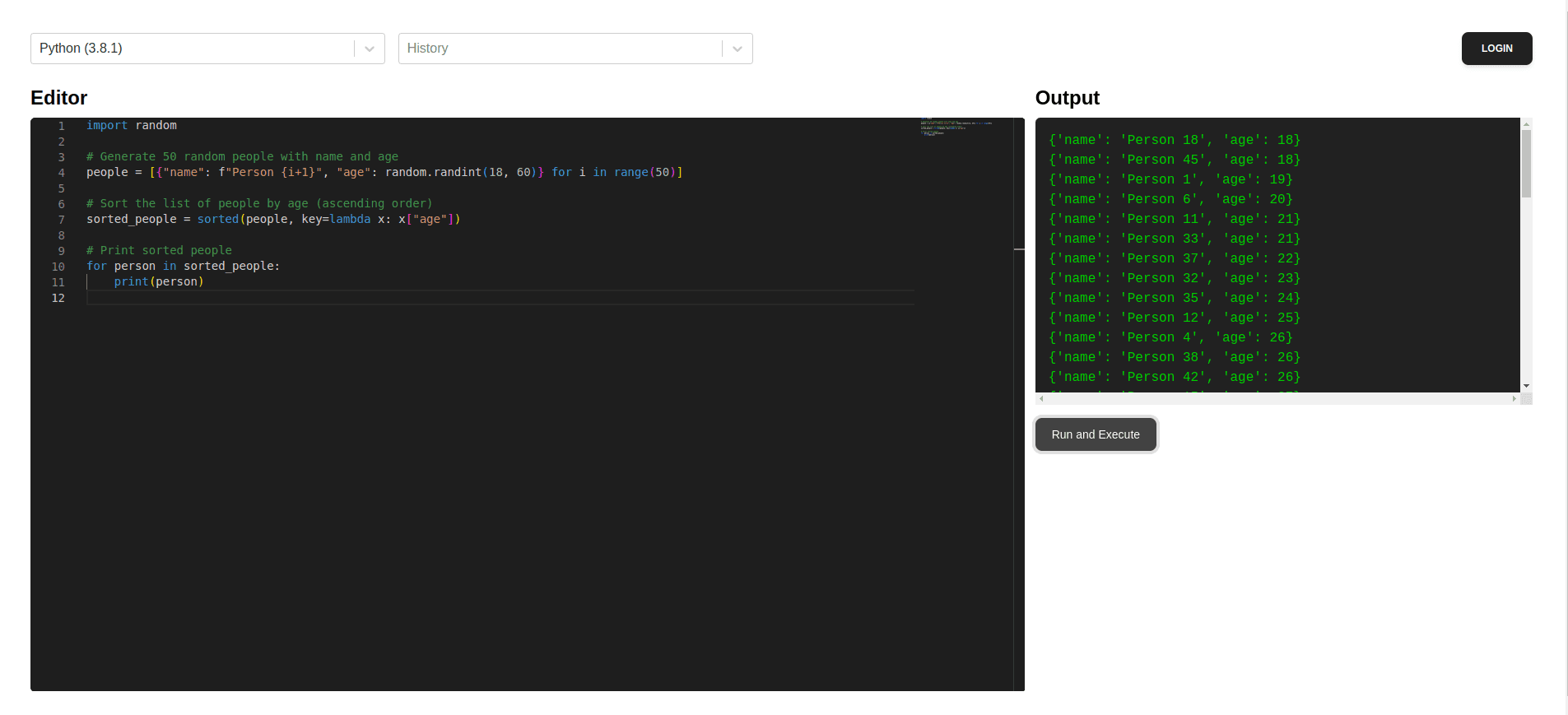Click the empty line 12 in the editor
This screenshot has height=715, width=1568.
(500, 298)
